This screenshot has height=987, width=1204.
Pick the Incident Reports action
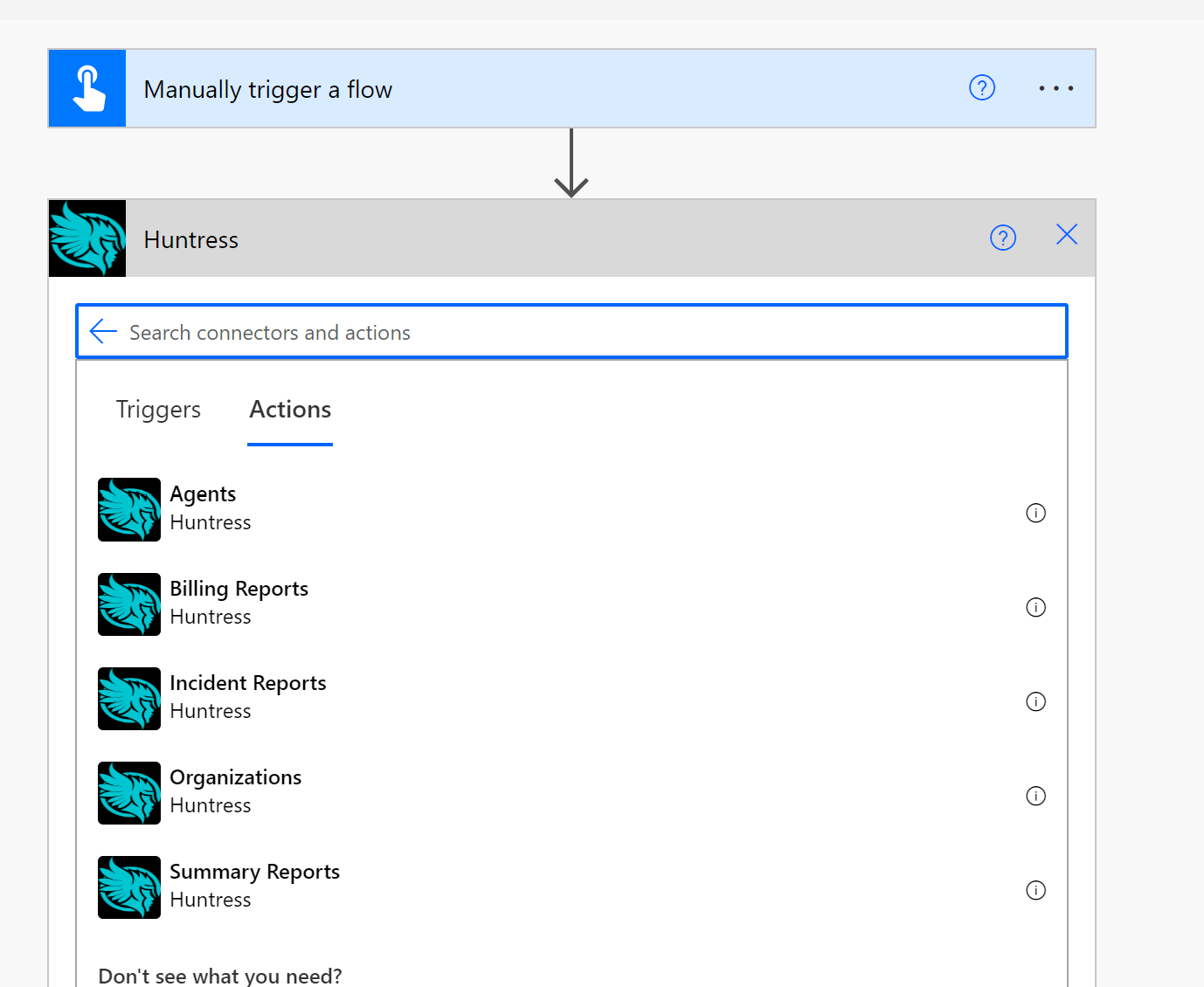[247, 697]
